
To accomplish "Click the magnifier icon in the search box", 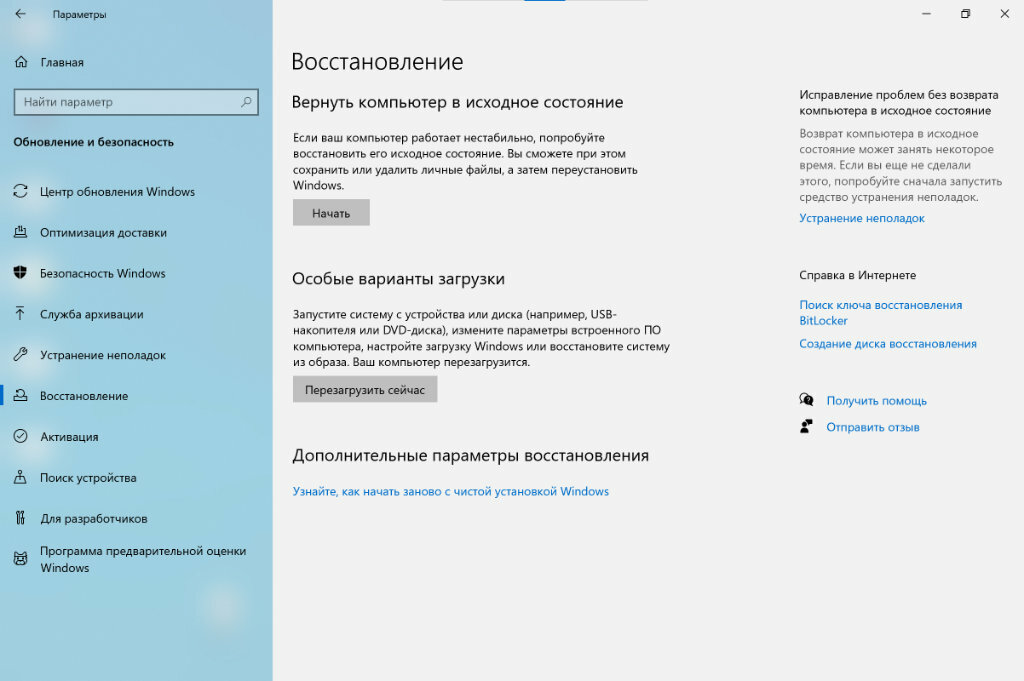I will point(246,102).
